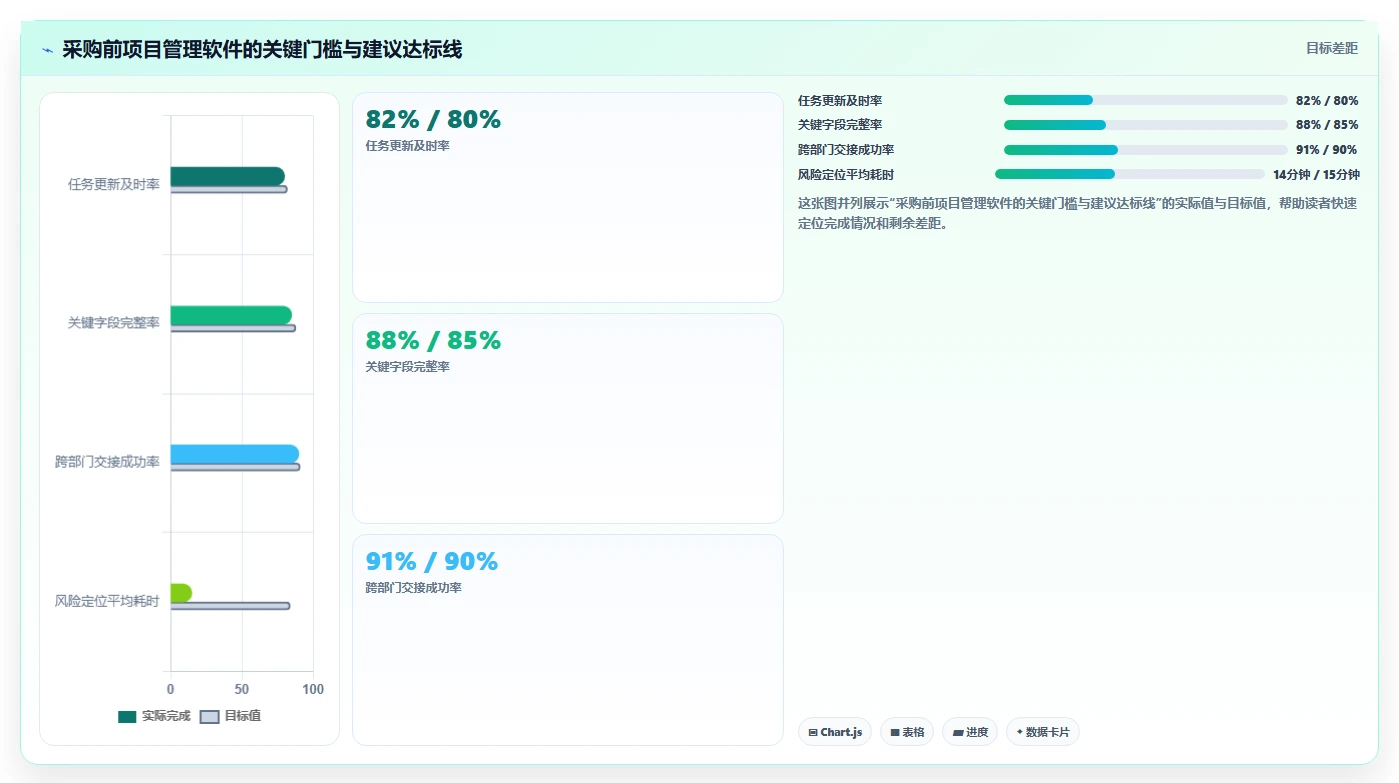Image resolution: width=1399 pixels, height=783 pixels.
Task: Click the dark green 任务更新及时率 actual bar
Action: [227, 176]
